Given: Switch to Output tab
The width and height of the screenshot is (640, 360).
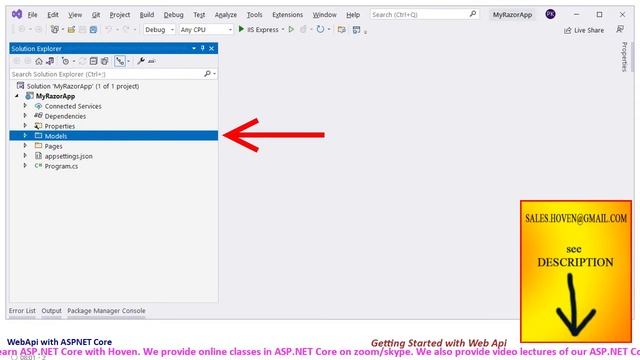Looking at the screenshot, I should point(51,311).
